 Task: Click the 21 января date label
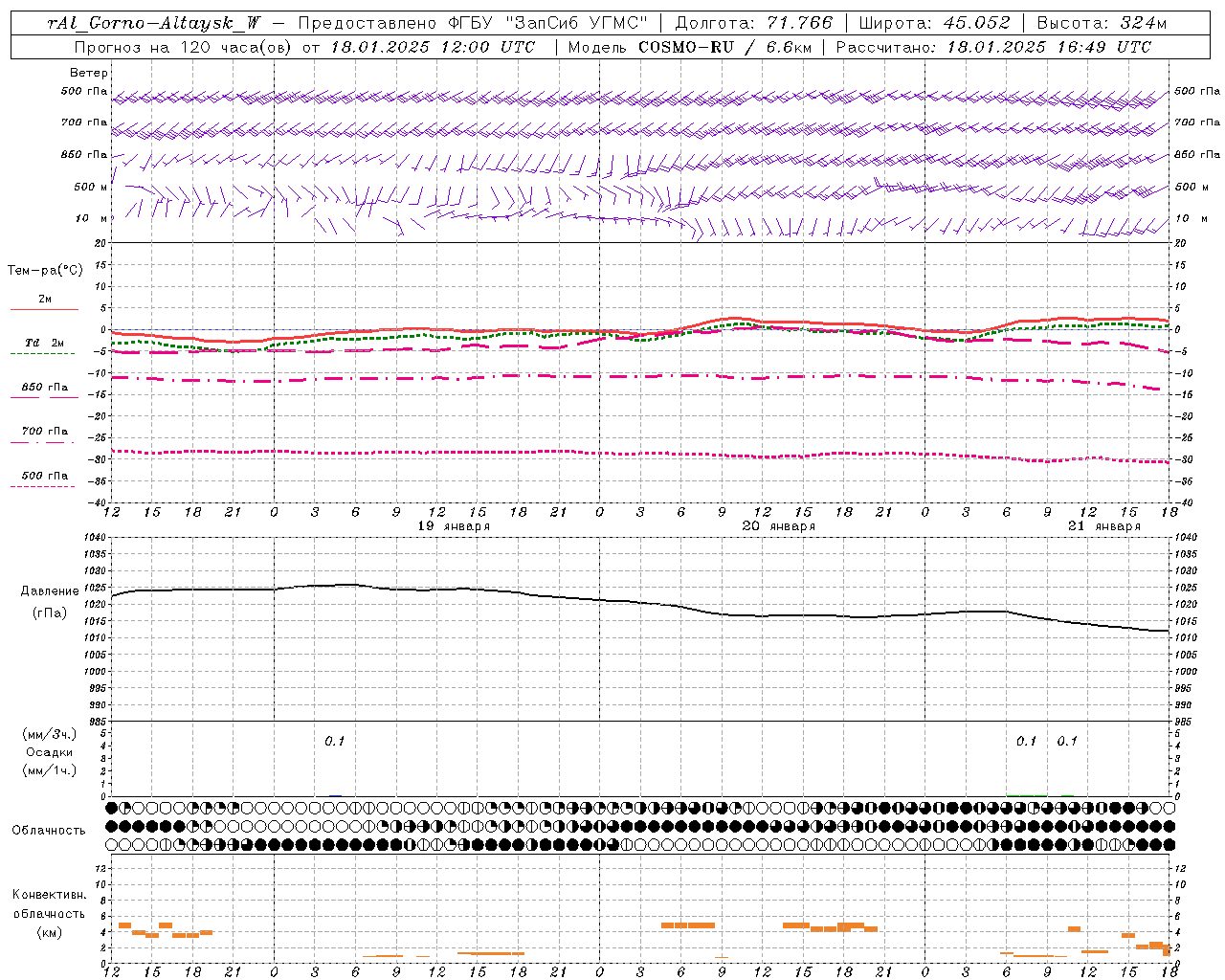[1104, 526]
